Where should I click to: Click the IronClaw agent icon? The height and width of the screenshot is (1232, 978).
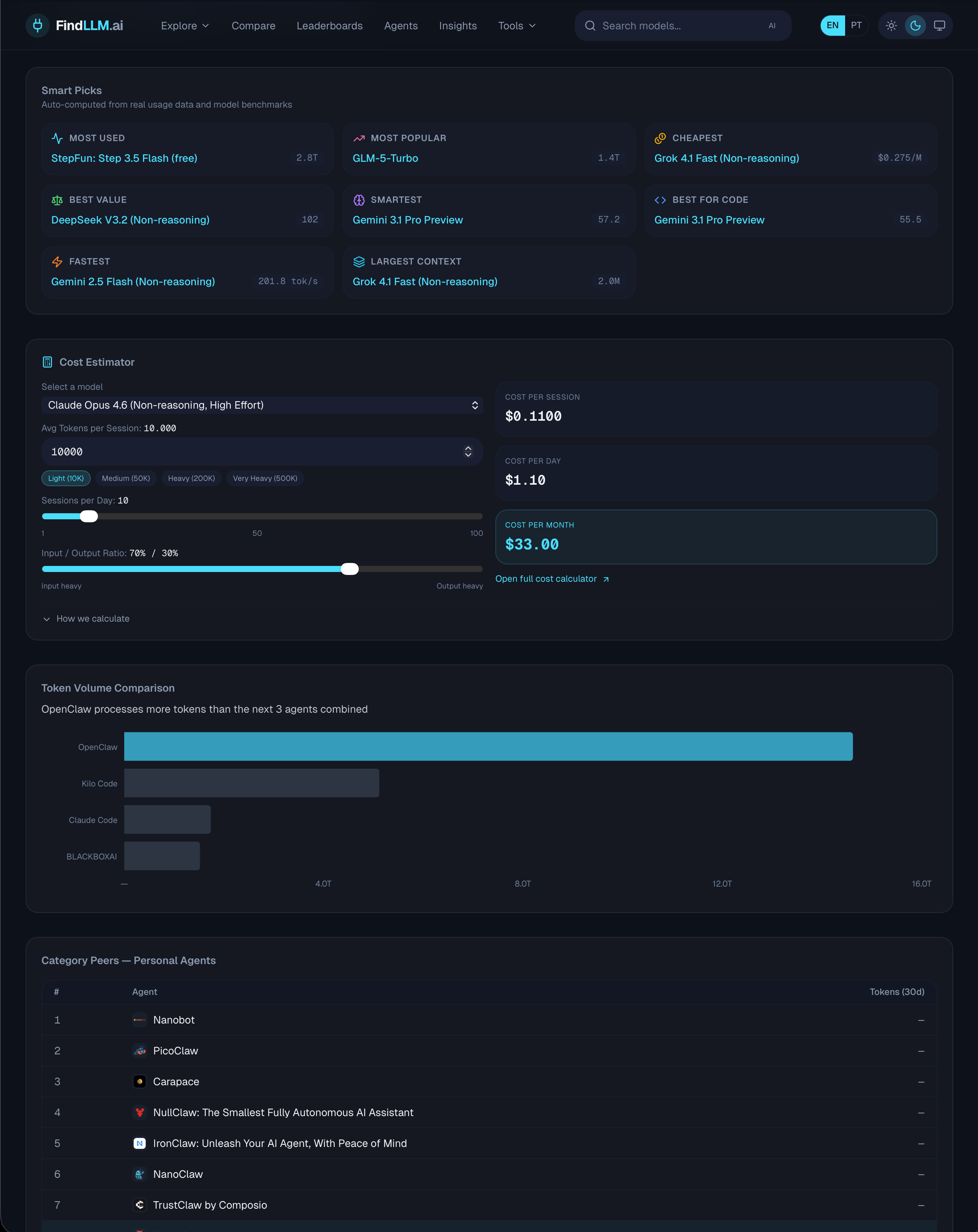tap(139, 1144)
